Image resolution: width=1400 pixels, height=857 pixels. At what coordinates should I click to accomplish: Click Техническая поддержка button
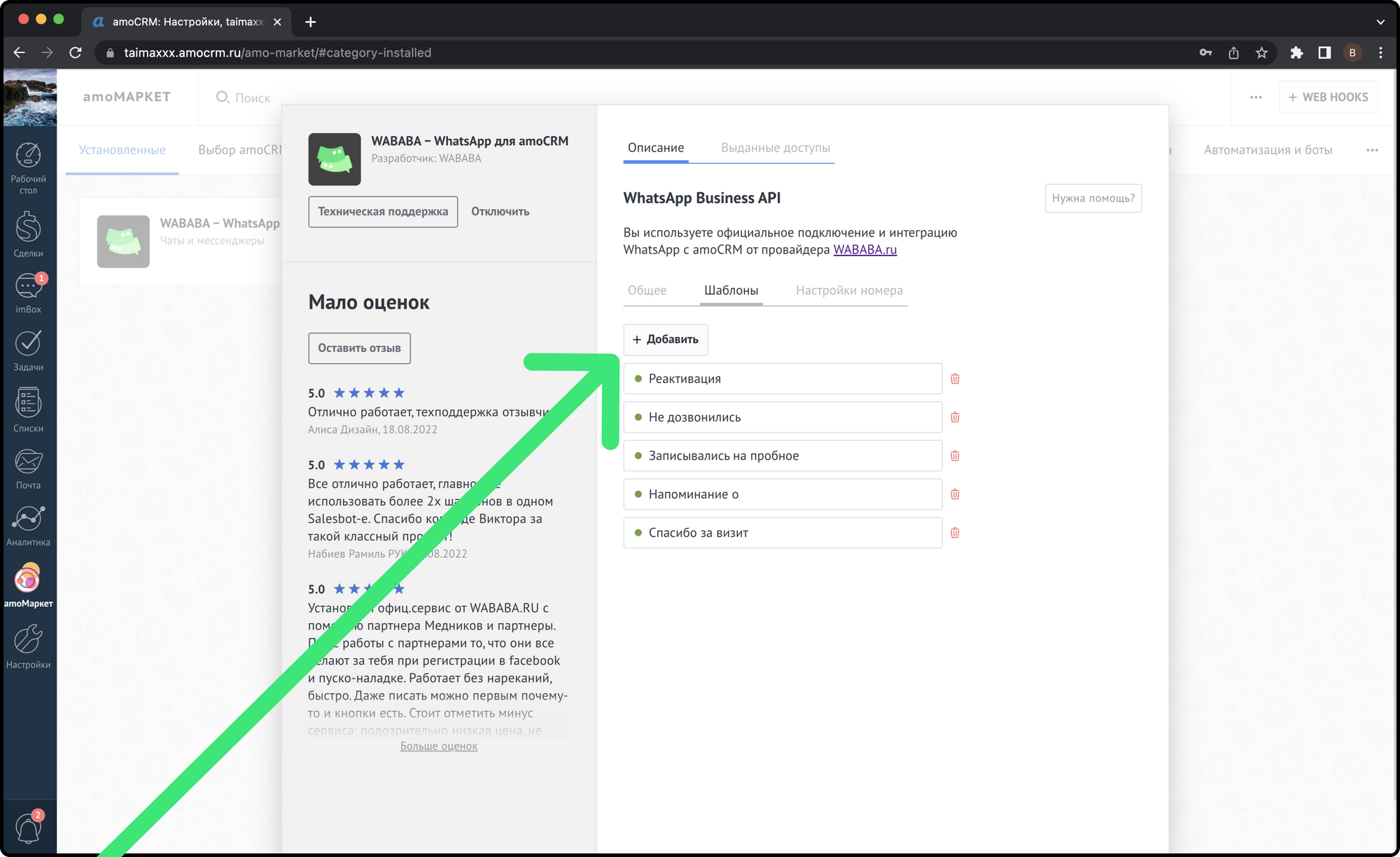click(x=383, y=211)
